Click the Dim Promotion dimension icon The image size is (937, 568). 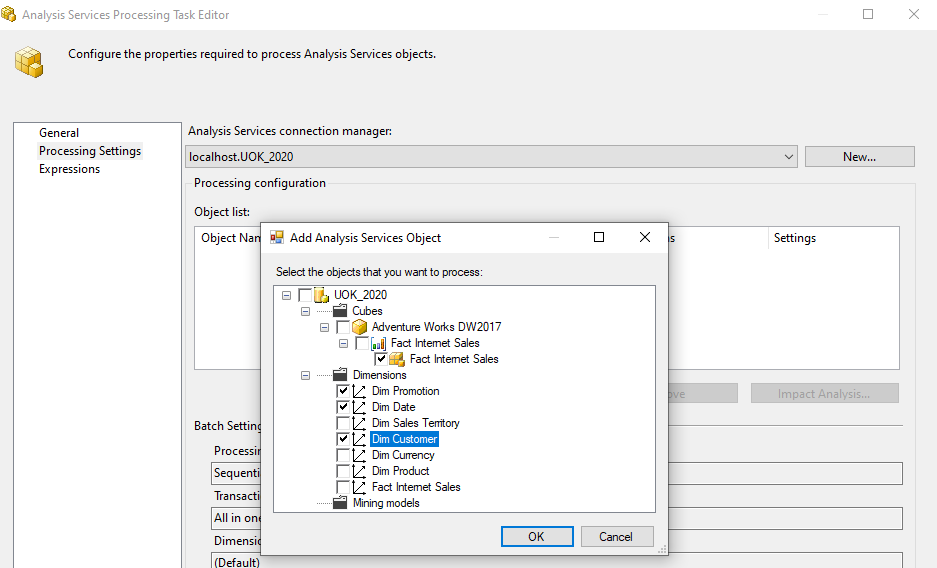[x=360, y=391]
